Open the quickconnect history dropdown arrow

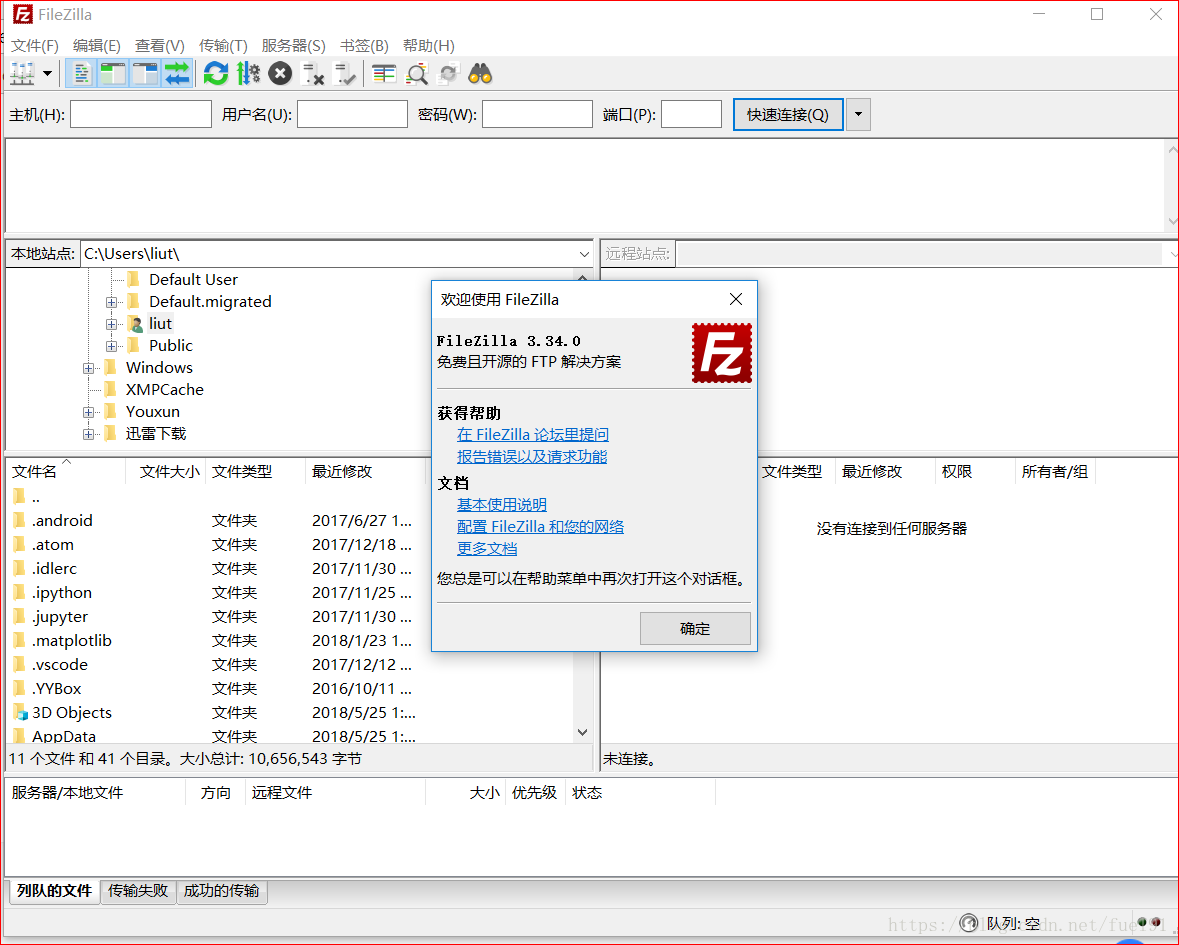[x=858, y=114]
